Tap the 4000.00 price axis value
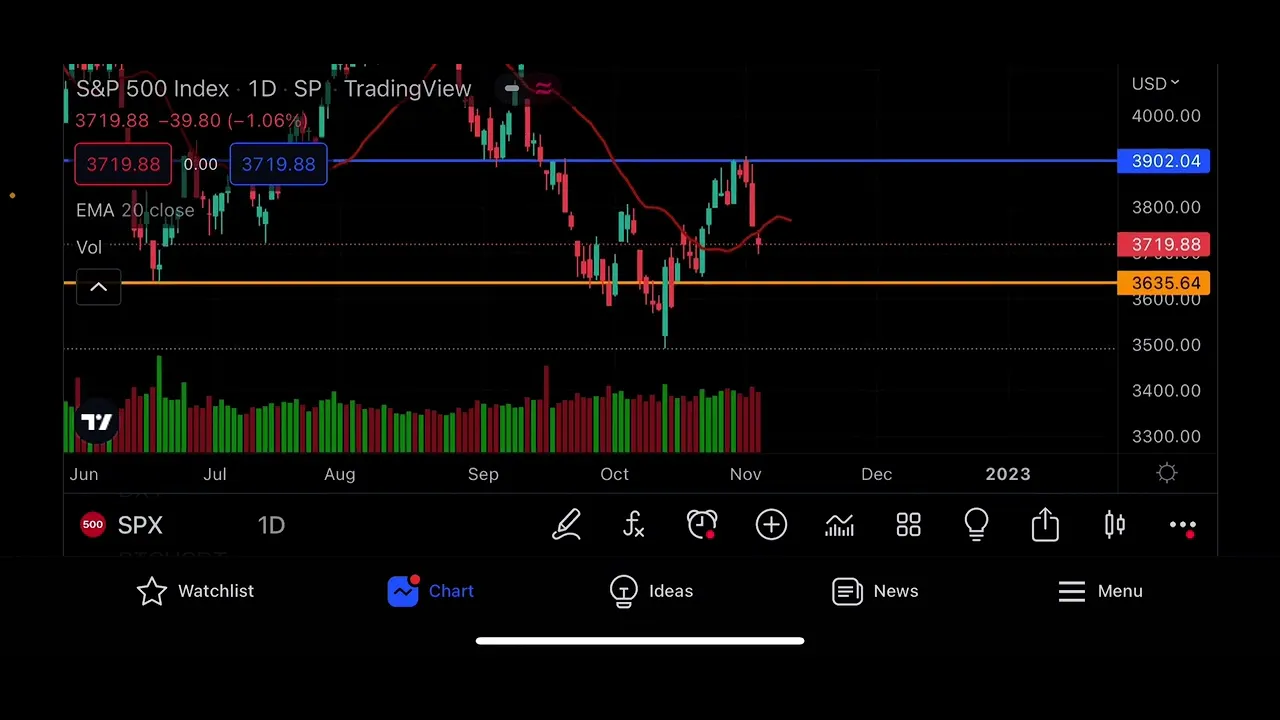This screenshot has height=720, width=1280. coord(1166,116)
